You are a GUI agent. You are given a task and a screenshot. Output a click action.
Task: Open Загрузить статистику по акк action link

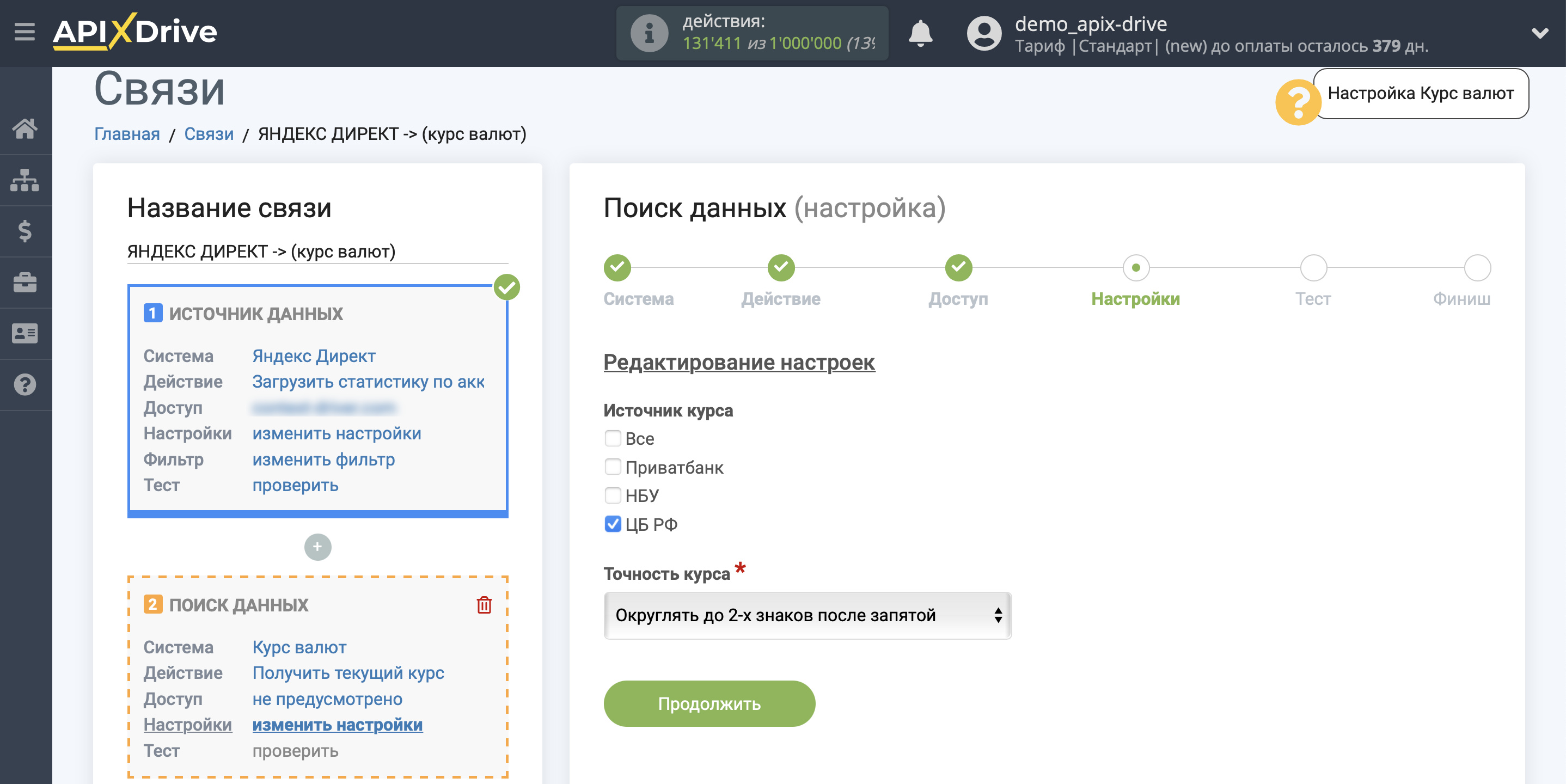[369, 381]
